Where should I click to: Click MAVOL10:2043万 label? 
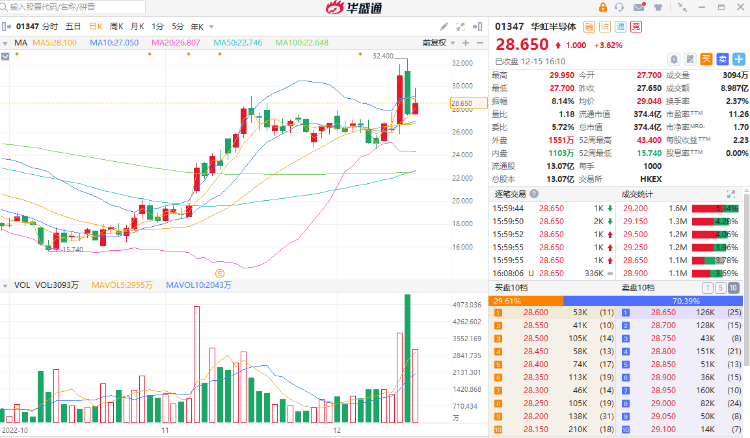click(x=199, y=285)
